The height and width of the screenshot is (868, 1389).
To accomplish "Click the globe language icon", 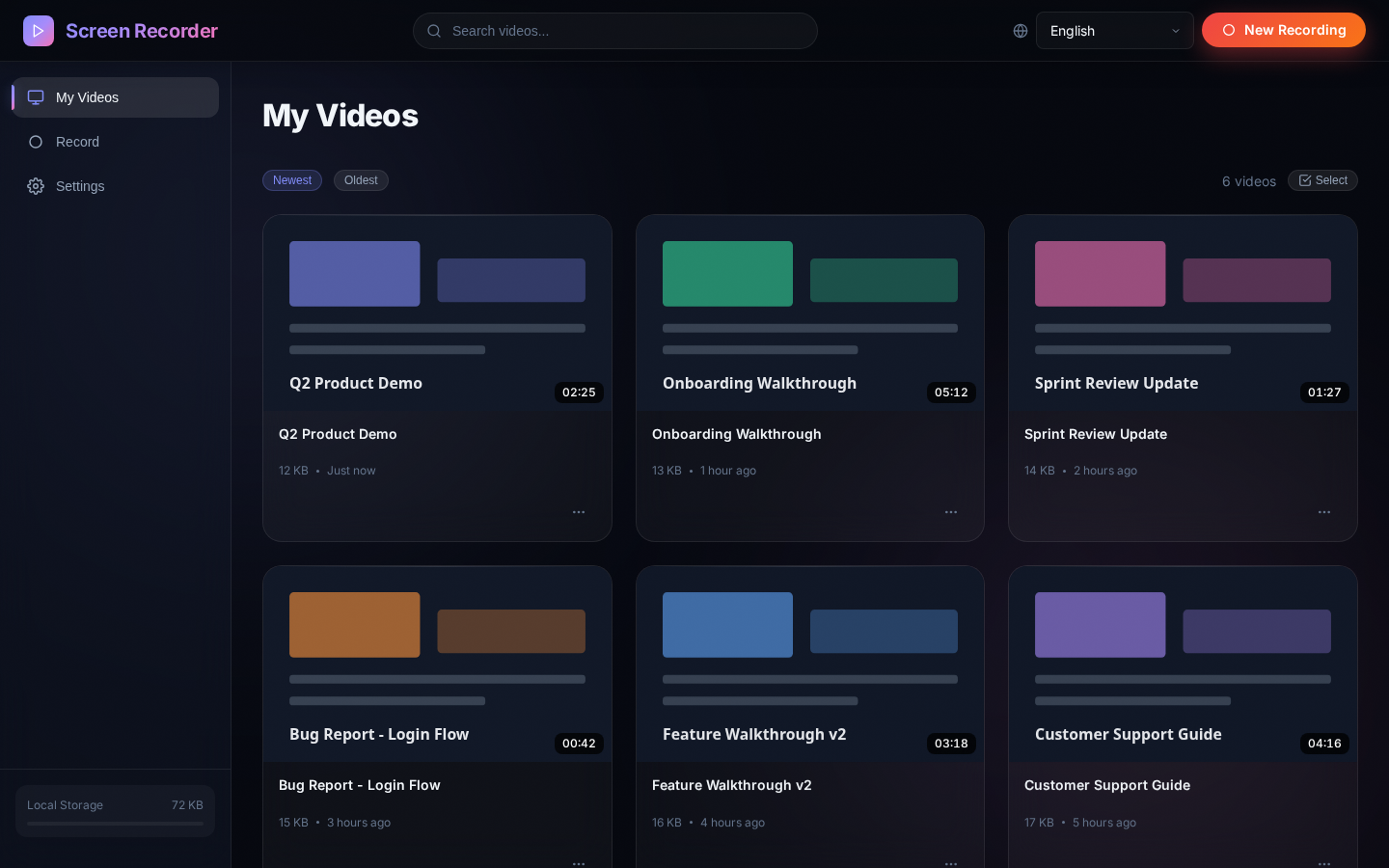I will 1021,31.
